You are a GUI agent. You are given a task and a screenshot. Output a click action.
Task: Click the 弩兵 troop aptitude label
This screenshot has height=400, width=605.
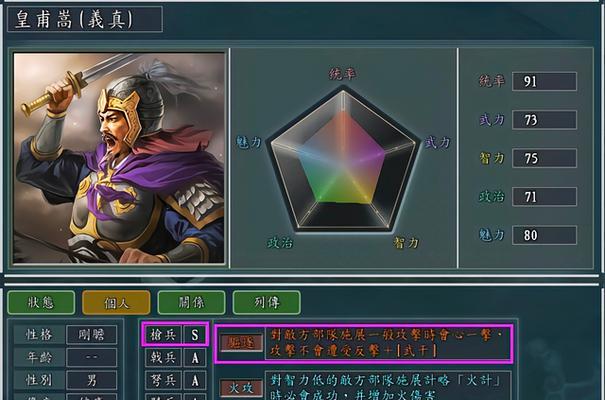[x=163, y=380]
